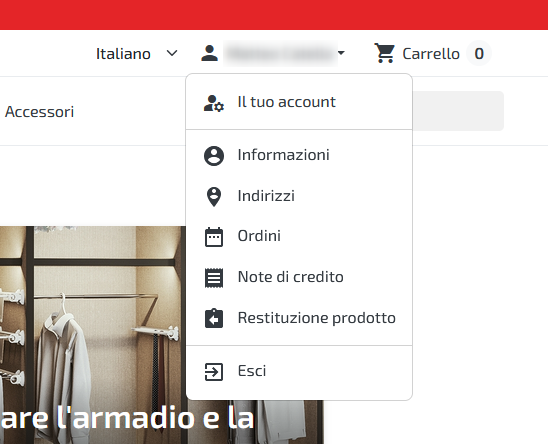Select Il tuo account menu entry
This screenshot has width=548, height=444.
299,102
